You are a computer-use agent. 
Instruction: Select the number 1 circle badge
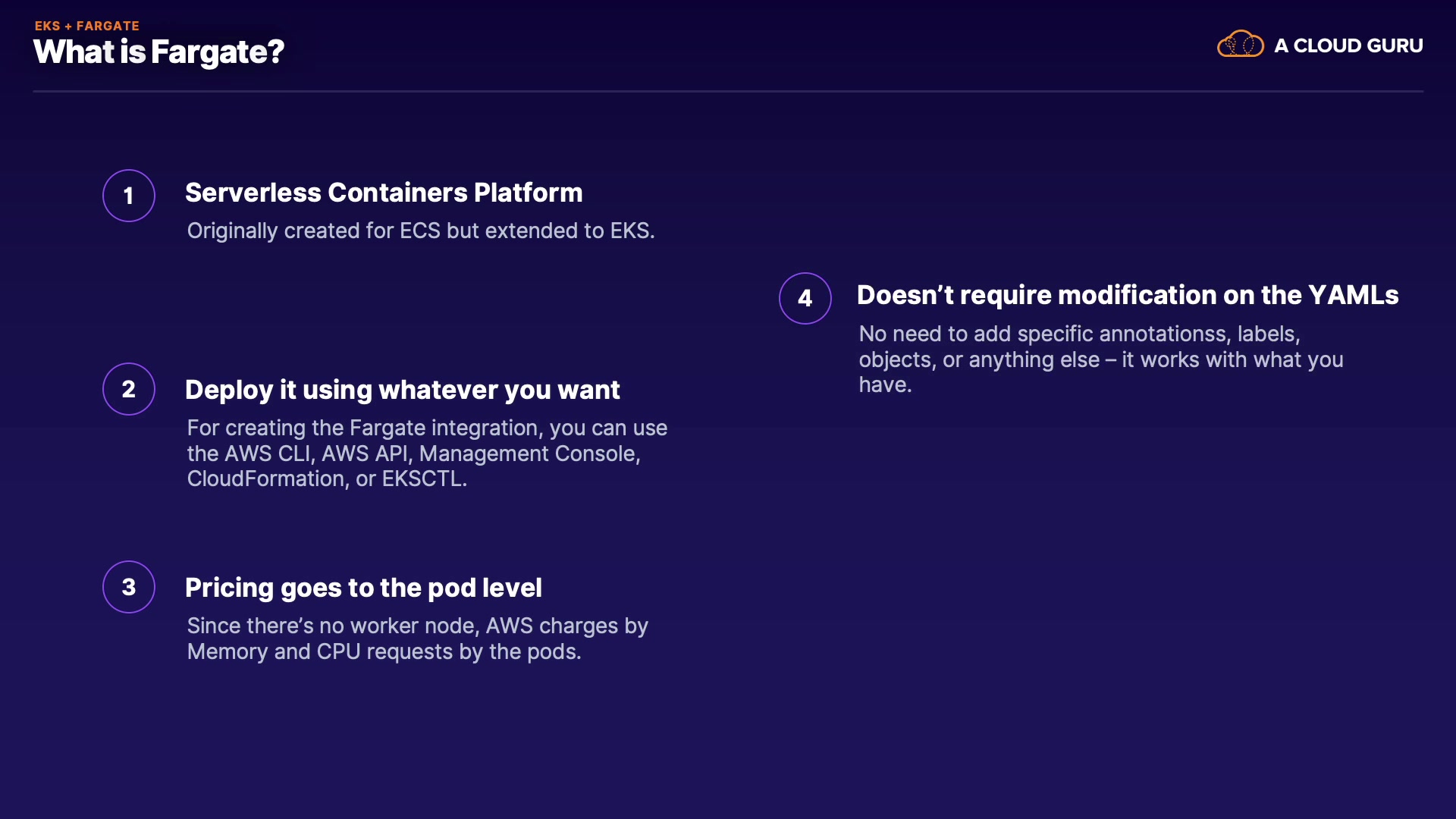(129, 196)
